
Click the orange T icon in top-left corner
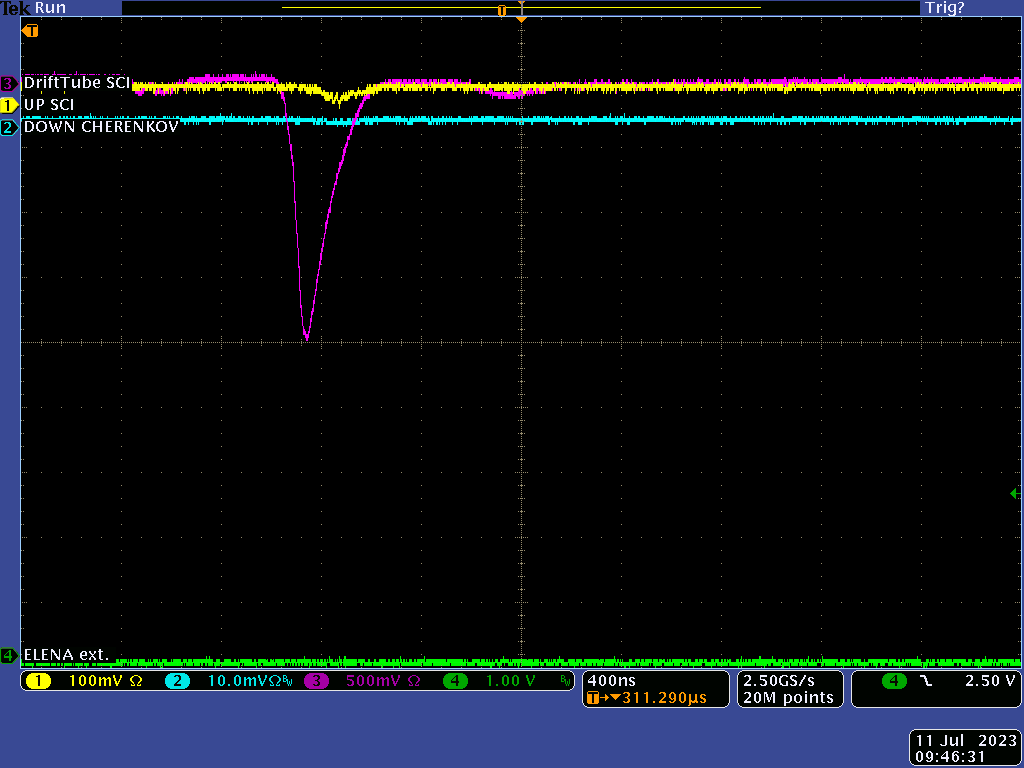coord(30,31)
